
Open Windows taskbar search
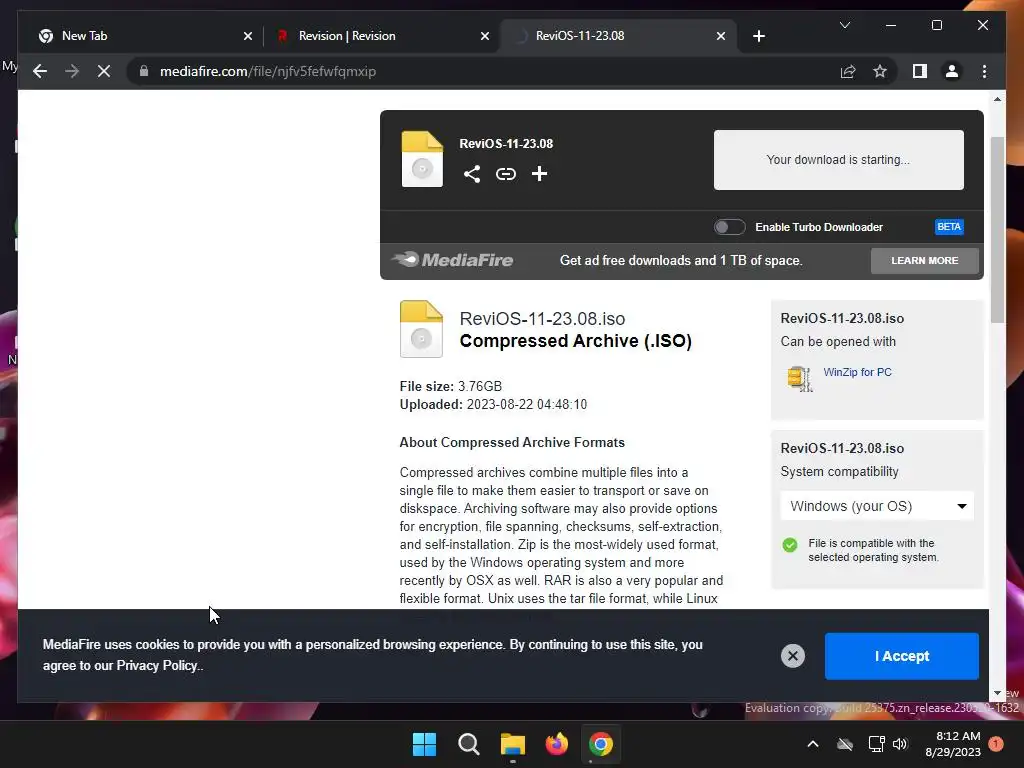click(468, 744)
